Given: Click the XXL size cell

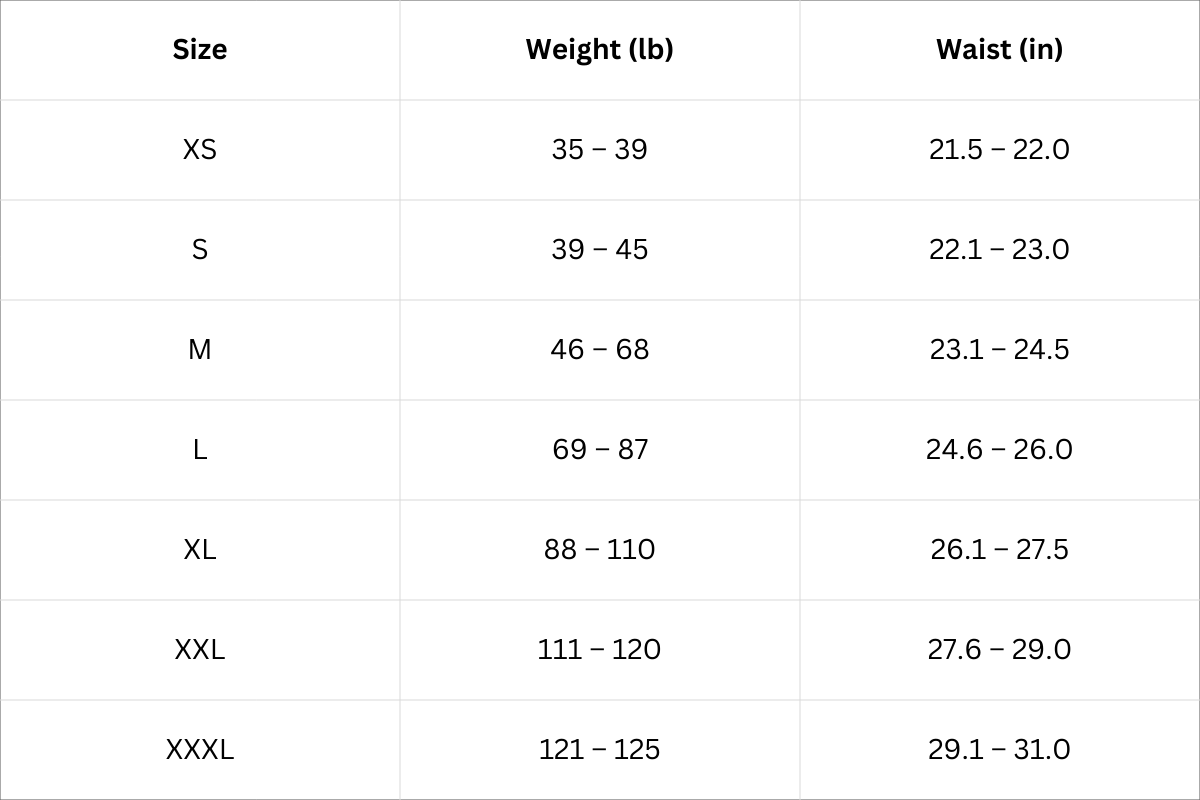Looking at the screenshot, I should pos(200,649).
